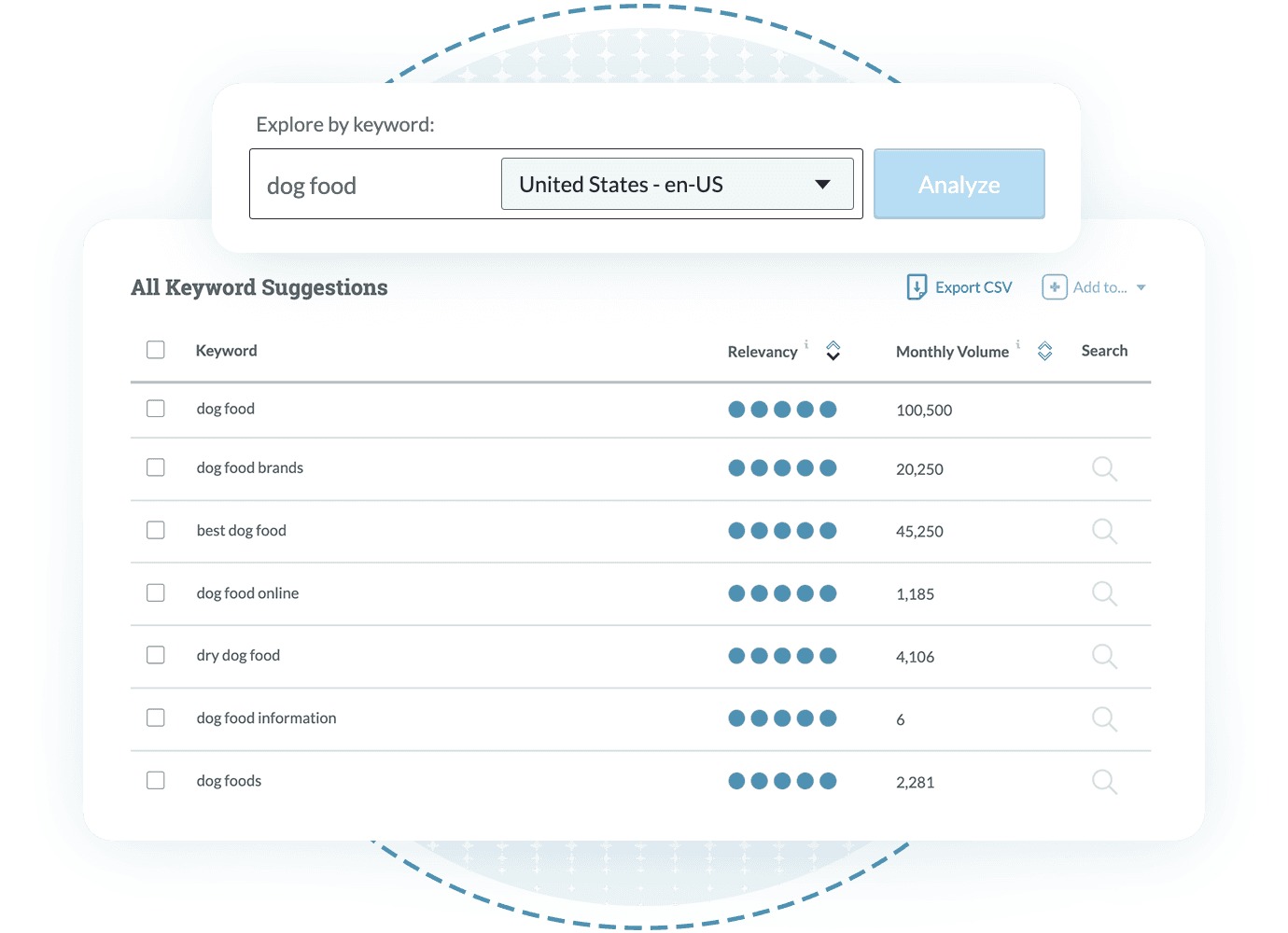Click the 20,250 monthly volume value
This screenshot has width=1288, height=933.
point(919,469)
